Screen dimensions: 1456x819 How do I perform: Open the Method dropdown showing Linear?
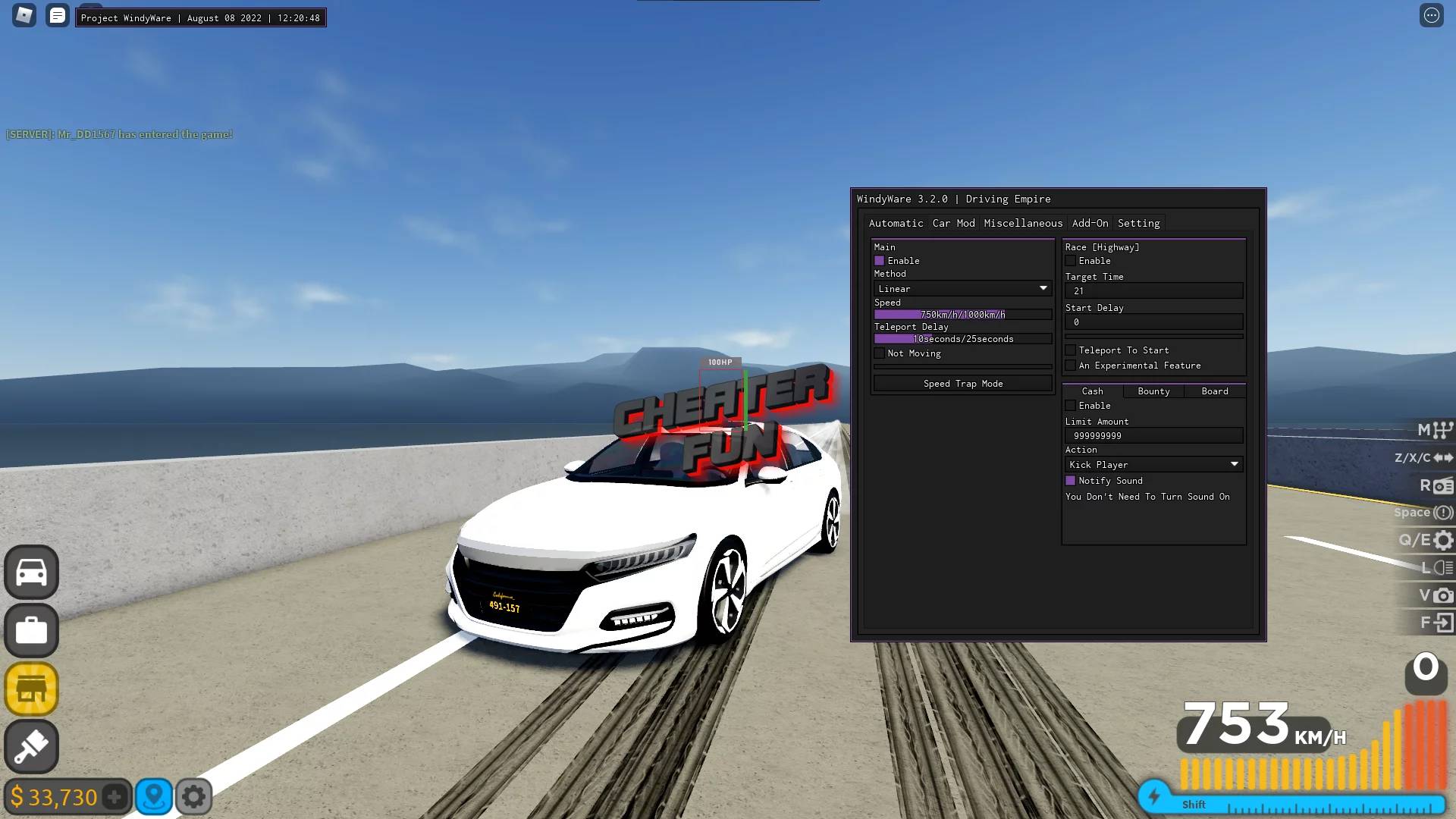962,288
